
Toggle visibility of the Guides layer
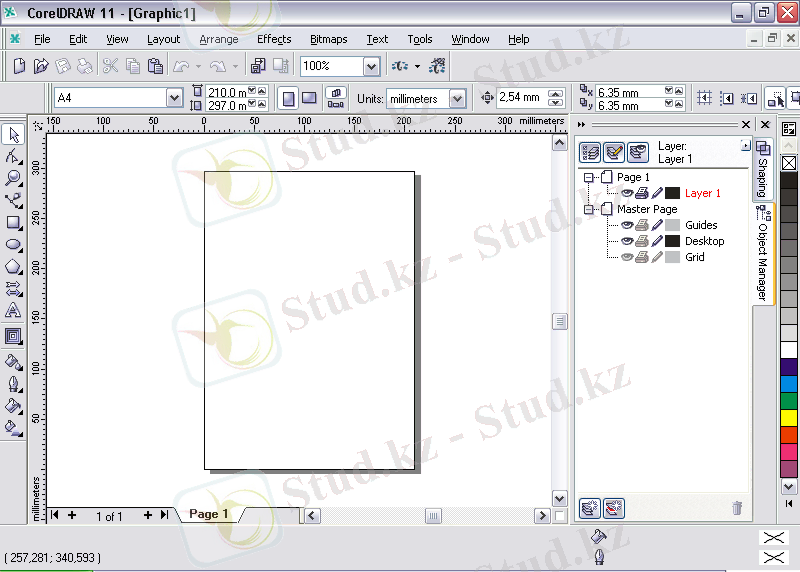pyautogui.click(x=627, y=225)
